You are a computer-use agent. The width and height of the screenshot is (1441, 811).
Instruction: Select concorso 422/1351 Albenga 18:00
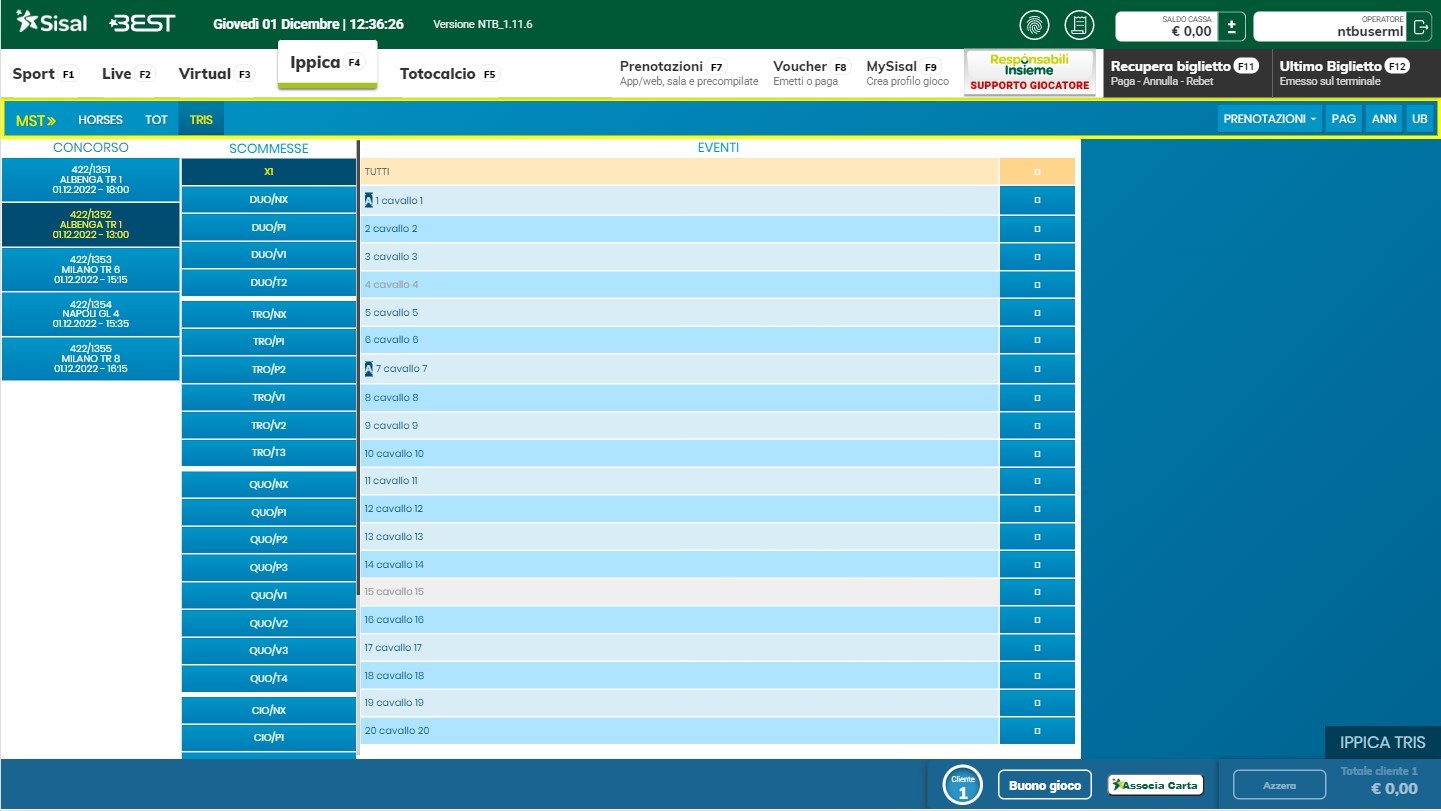click(90, 180)
